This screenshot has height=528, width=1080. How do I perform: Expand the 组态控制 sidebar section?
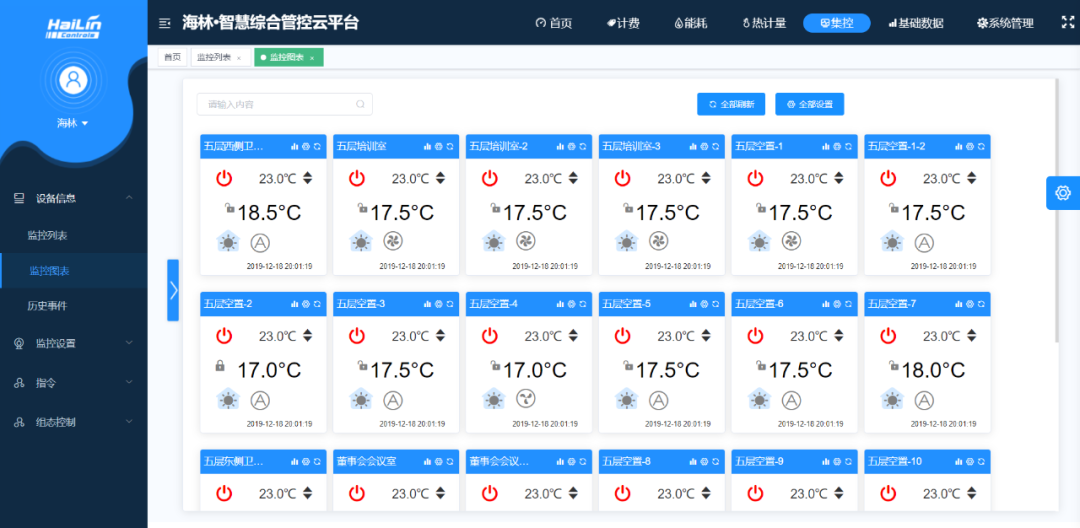[73, 422]
